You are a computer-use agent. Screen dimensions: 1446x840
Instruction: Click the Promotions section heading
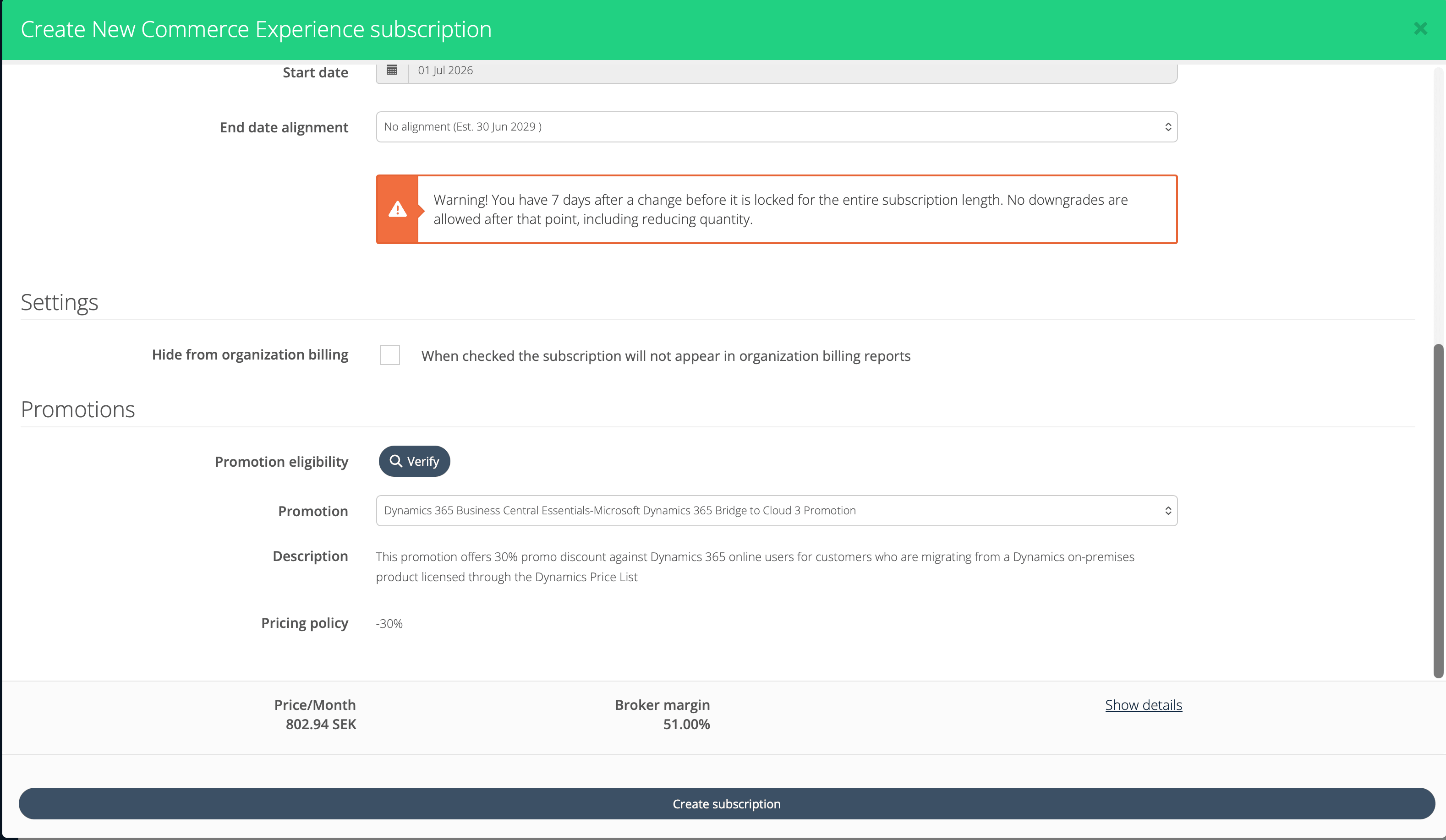[x=77, y=409]
